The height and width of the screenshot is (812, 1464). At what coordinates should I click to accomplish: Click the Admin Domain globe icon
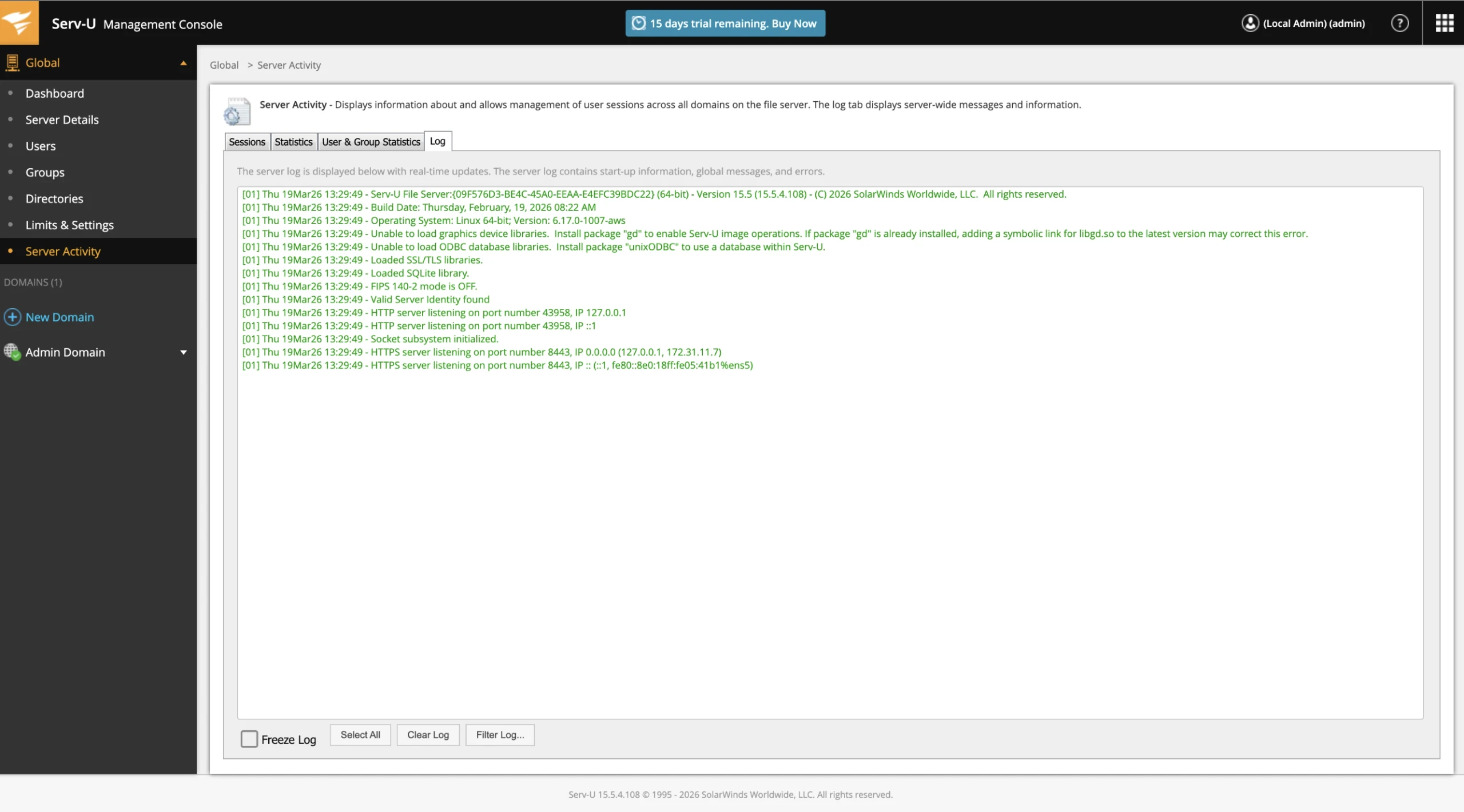pyautogui.click(x=12, y=352)
